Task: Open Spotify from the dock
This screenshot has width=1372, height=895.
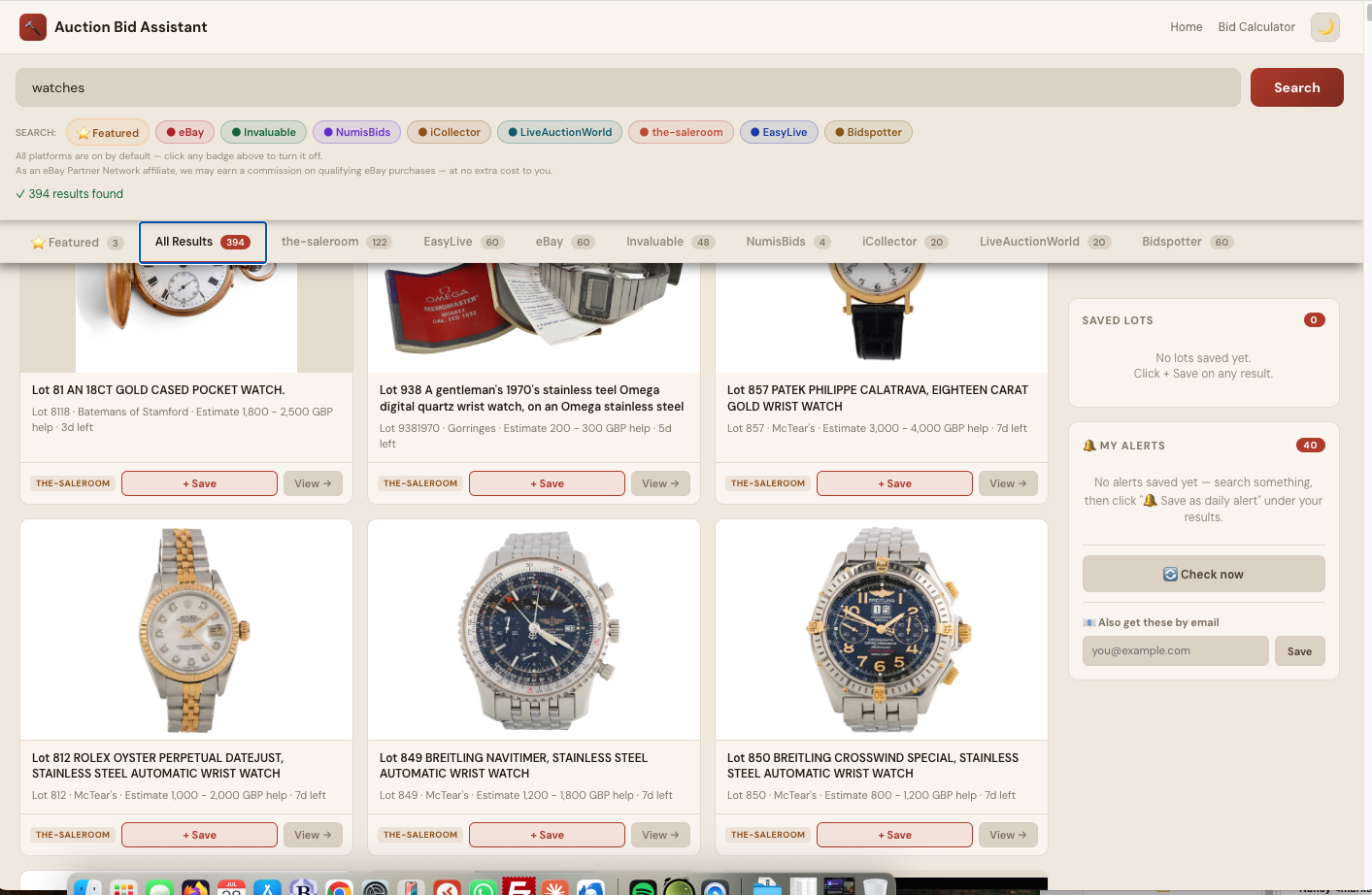Action: click(643, 887)
